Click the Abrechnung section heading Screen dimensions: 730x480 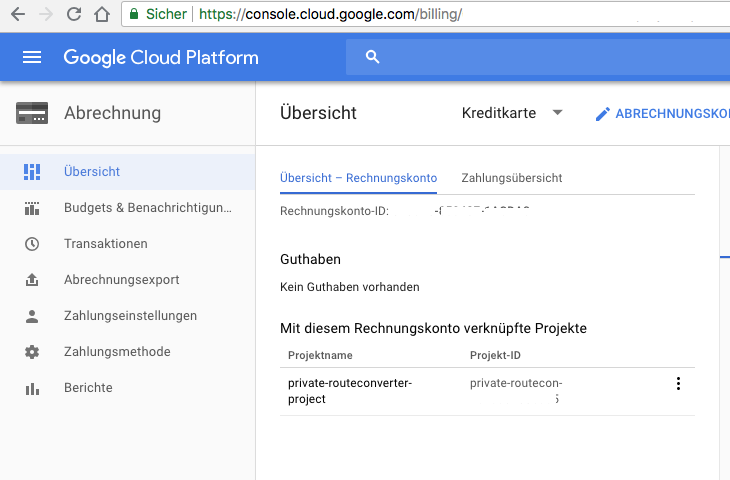point(113,113)
